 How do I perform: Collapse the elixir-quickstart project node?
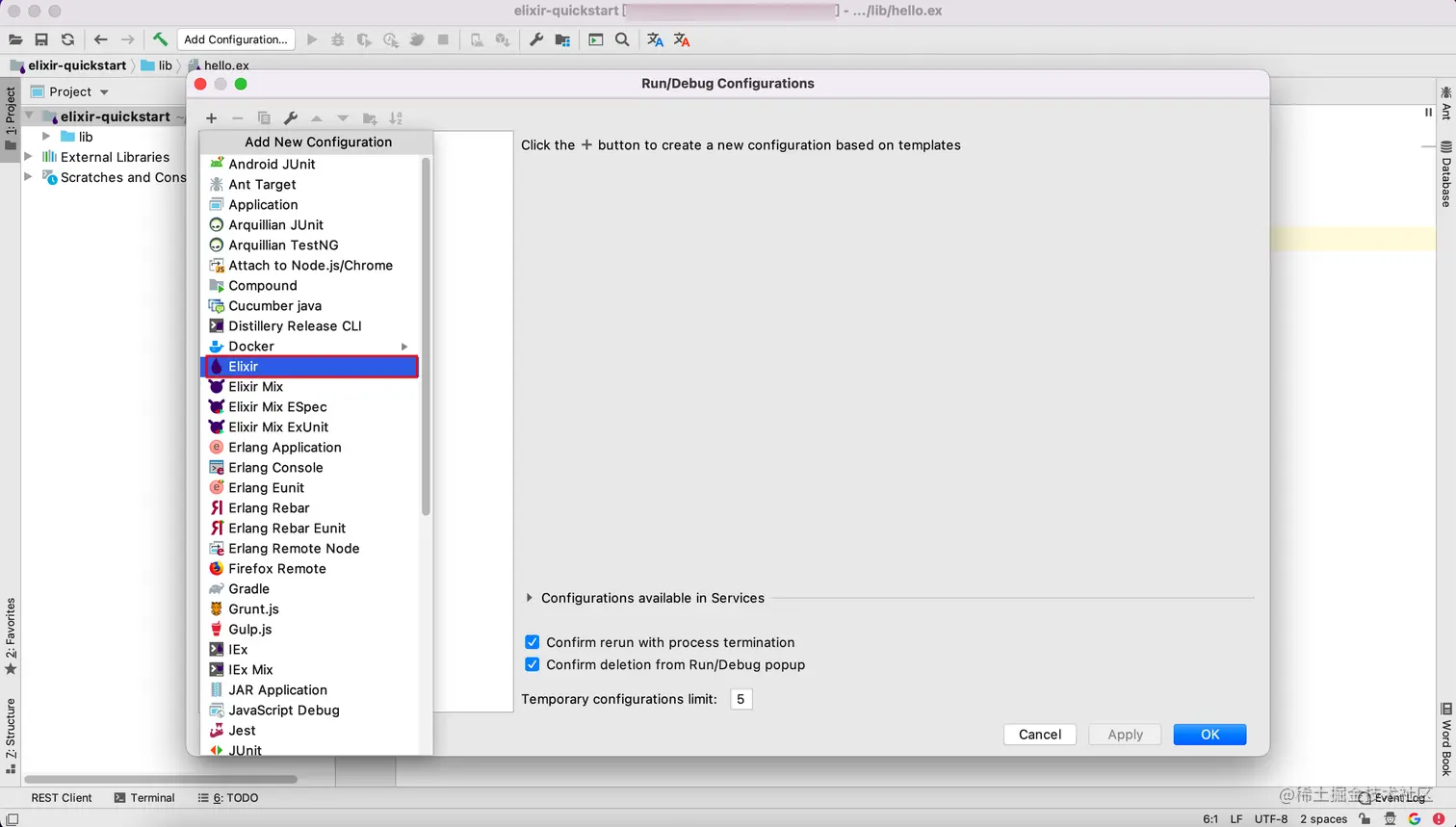point(28,116)
